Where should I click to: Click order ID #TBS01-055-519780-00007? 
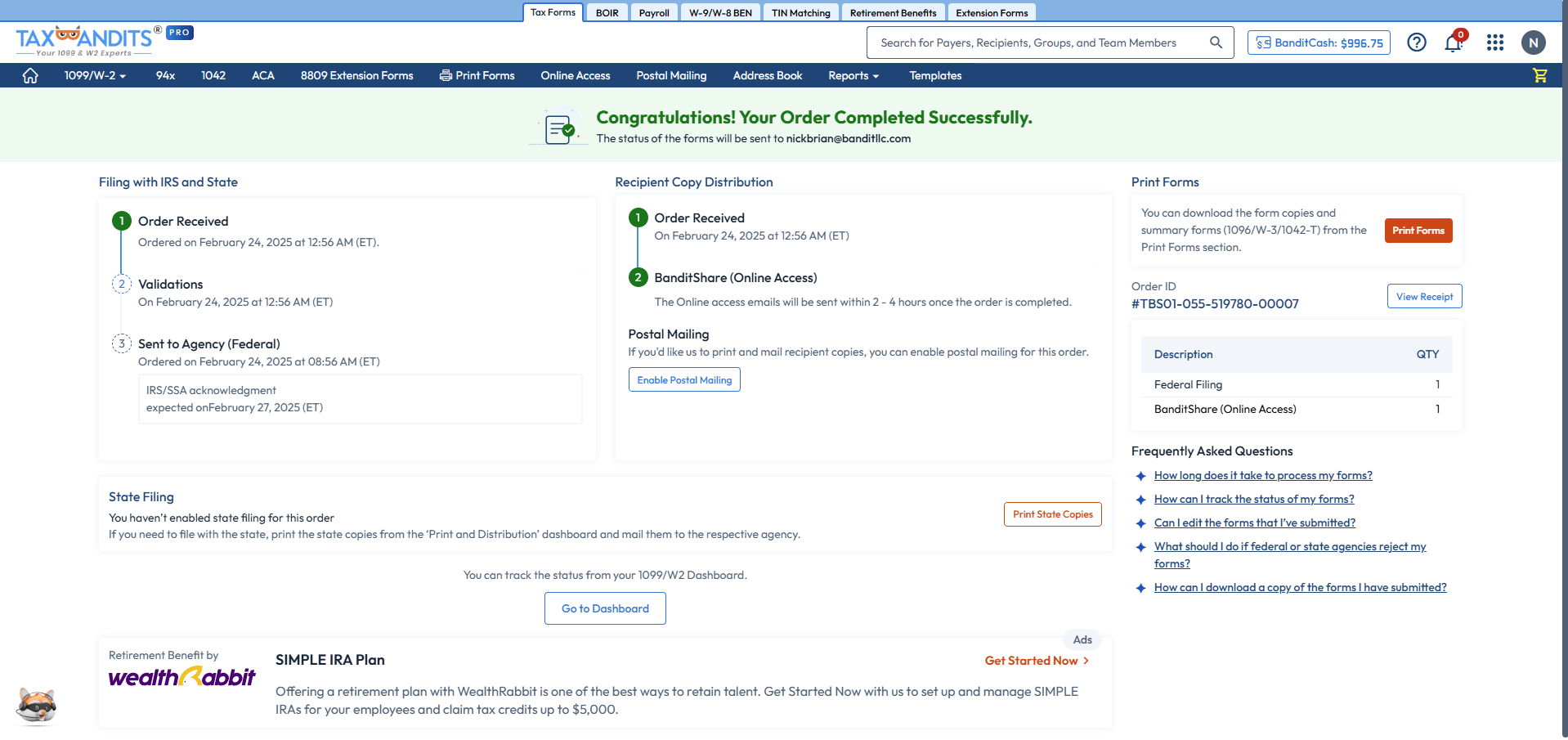click(1215, 304)
